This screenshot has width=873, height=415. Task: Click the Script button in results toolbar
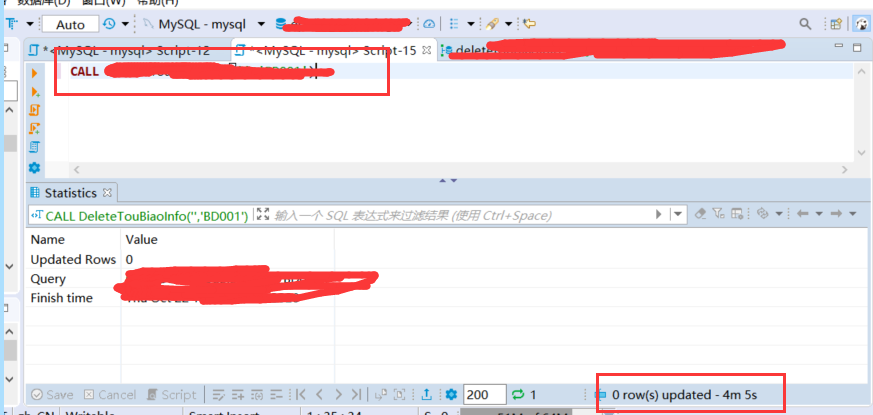click(171, 395)
